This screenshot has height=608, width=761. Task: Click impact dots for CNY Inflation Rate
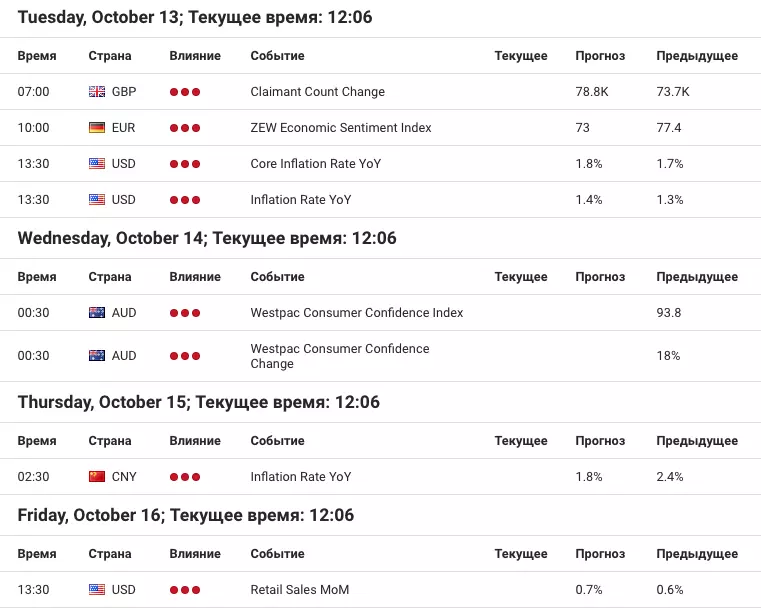[185, 477]
